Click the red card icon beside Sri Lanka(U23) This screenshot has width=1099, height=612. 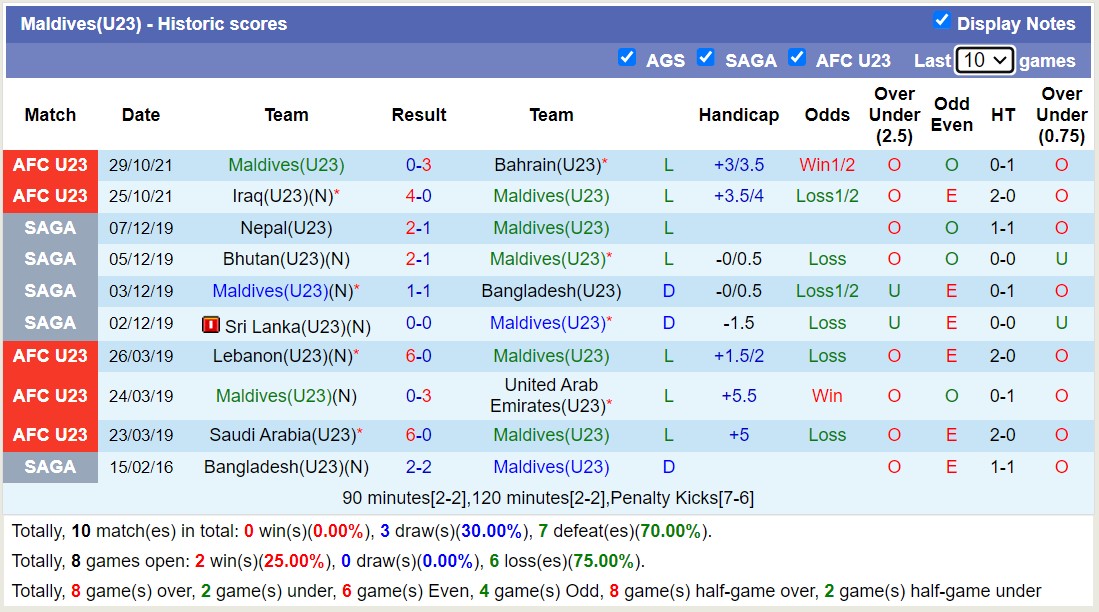(211, 325)
